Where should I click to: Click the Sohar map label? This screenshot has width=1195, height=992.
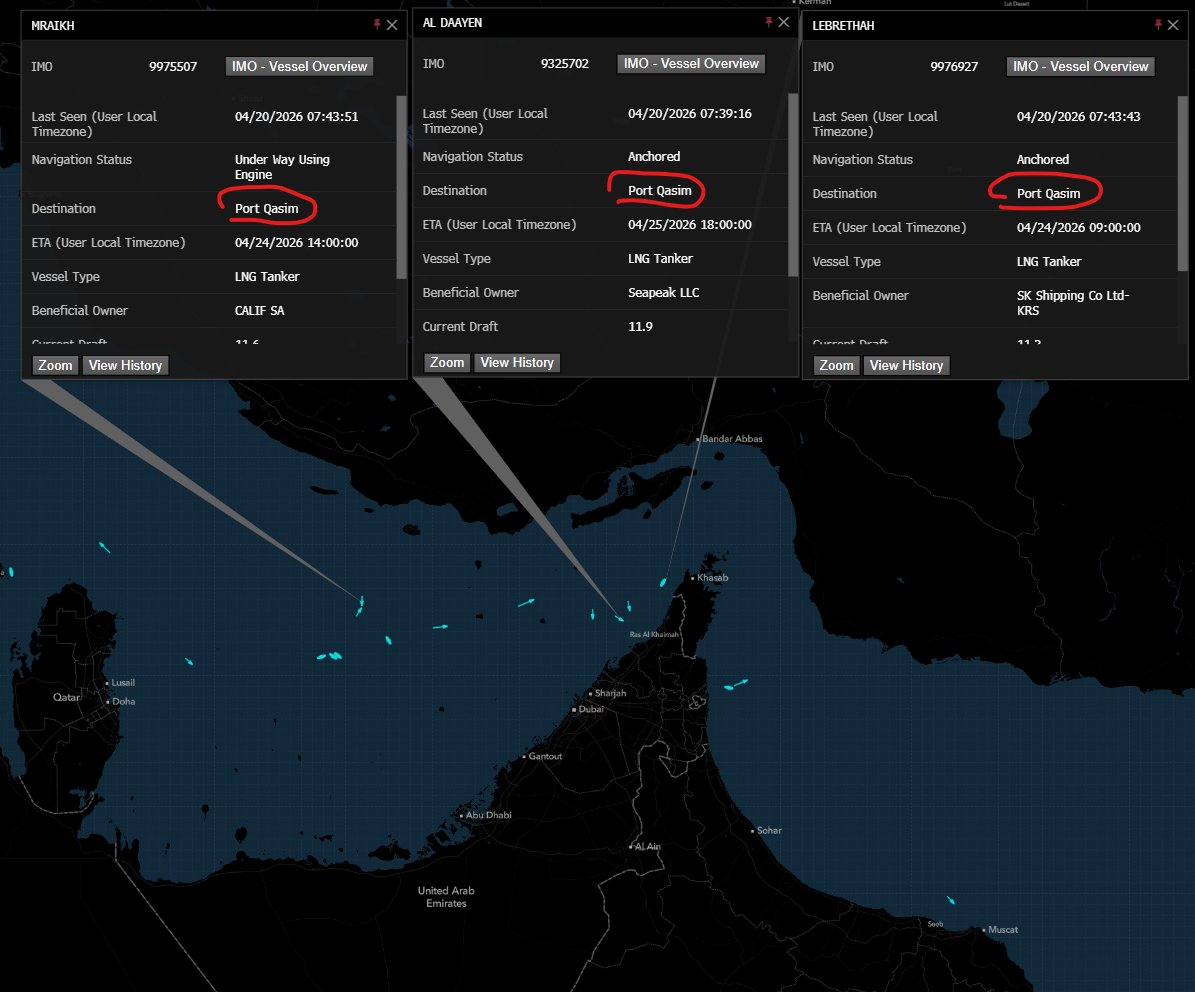point(769,830)
